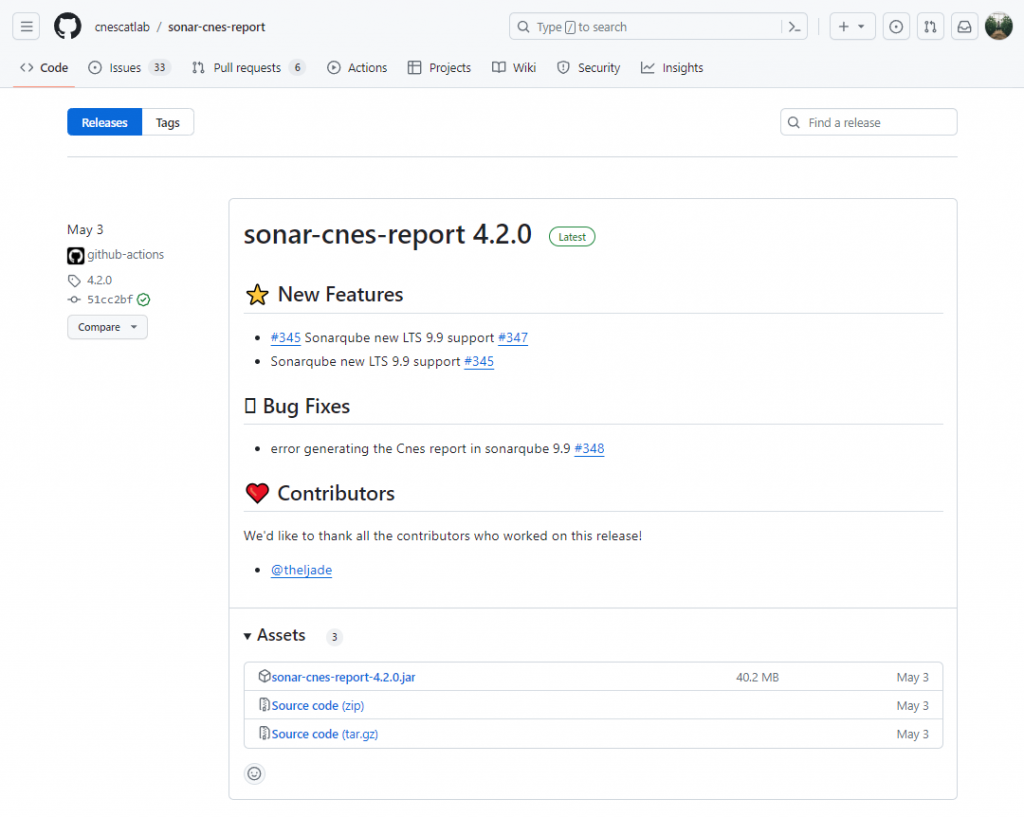Image resolution: width=1024 pixels, height=817 pixels.
Task: Open the cnescatlab organization link
Action: click(x=122, y=27)
